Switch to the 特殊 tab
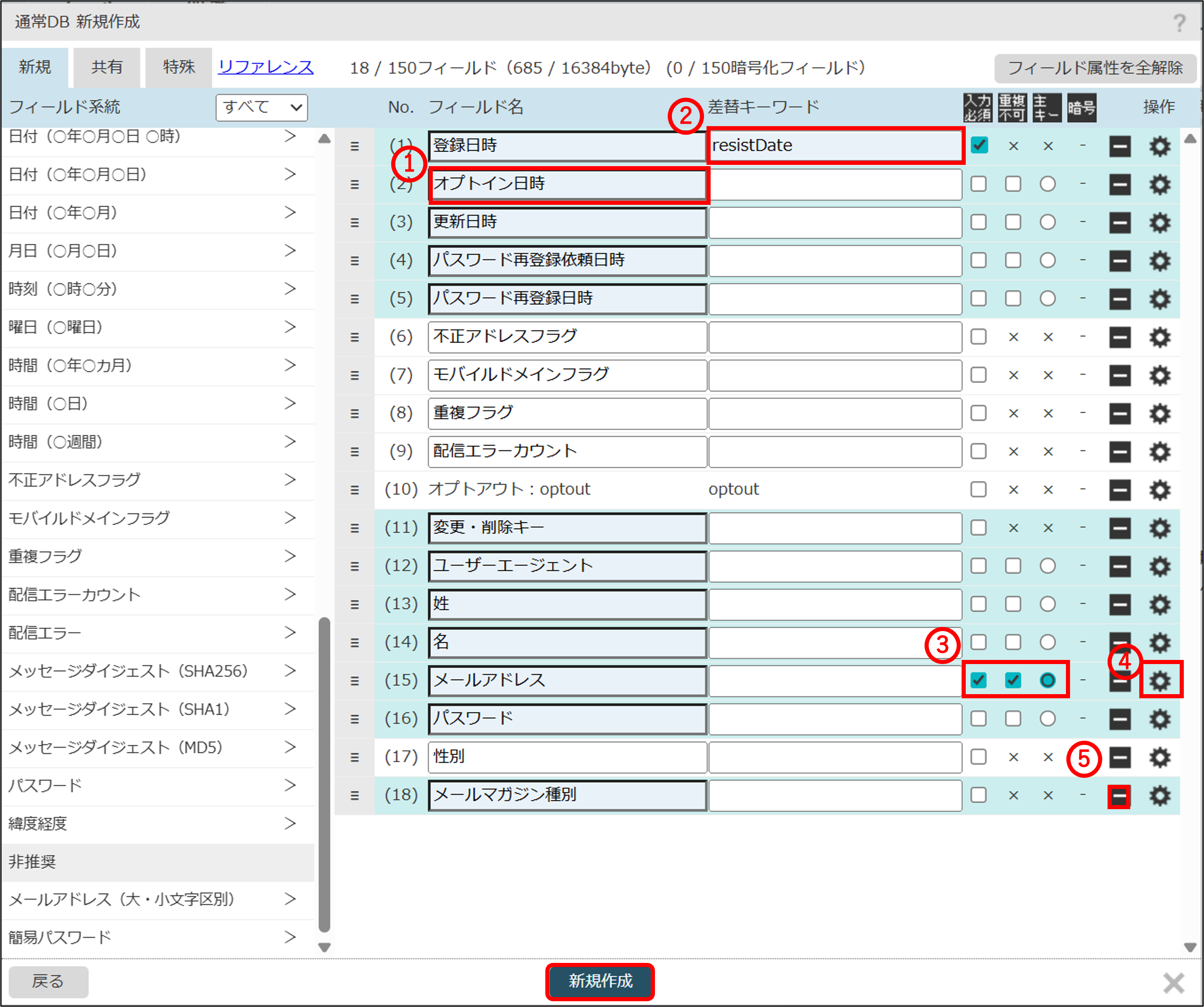Image resolution: width=1204 pixels, height=1007 pixels. pyautogui.click(x=179, y=67)
